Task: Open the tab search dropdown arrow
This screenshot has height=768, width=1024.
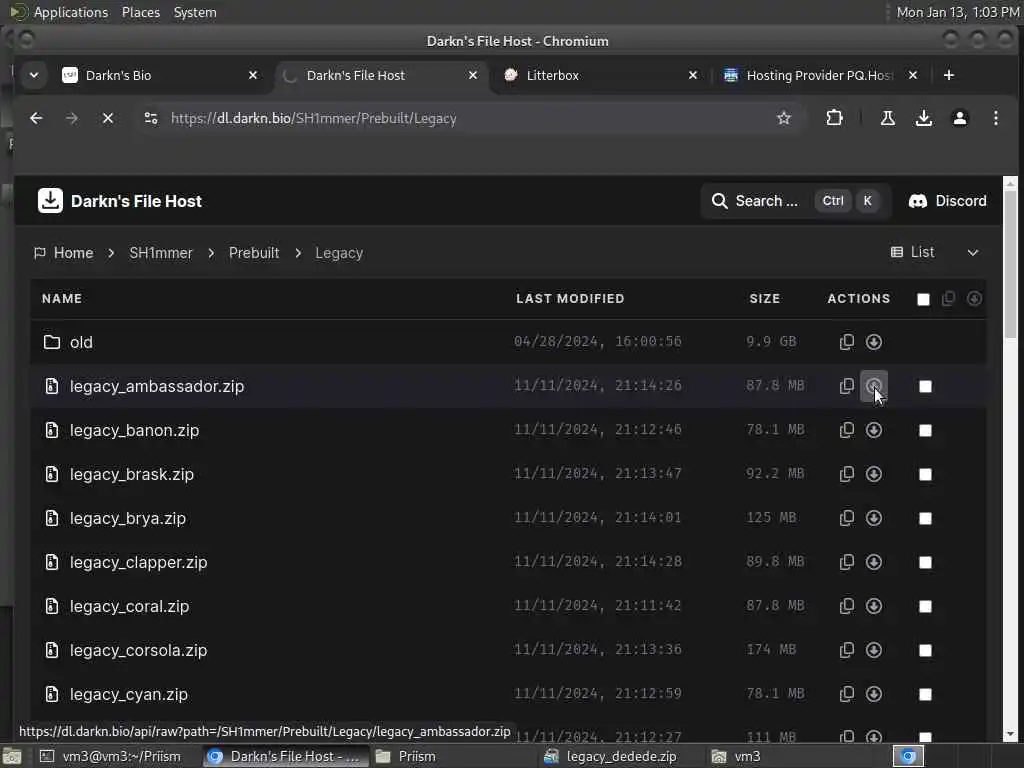Action: tap(34, 75)
